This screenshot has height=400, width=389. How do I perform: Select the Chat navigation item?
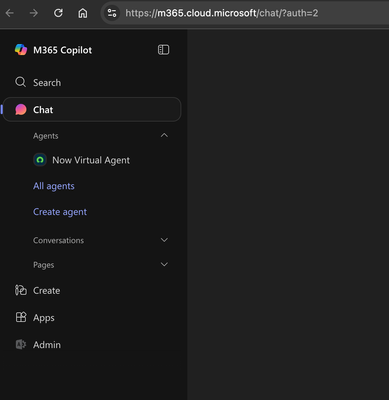tap(92, 109)
